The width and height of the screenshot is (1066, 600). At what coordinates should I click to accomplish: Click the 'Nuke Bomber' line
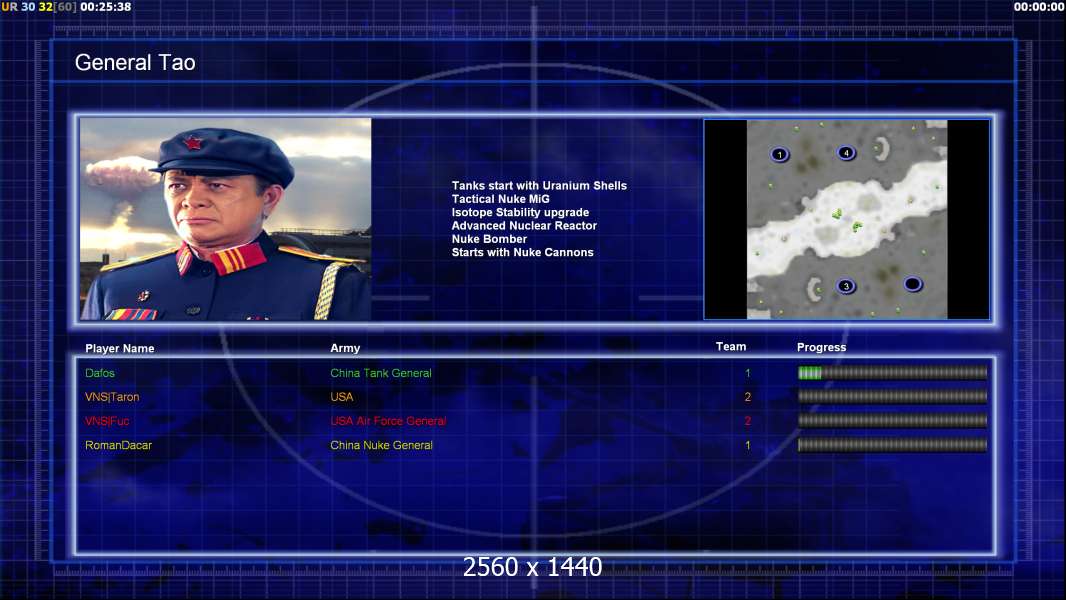(489, 239)
